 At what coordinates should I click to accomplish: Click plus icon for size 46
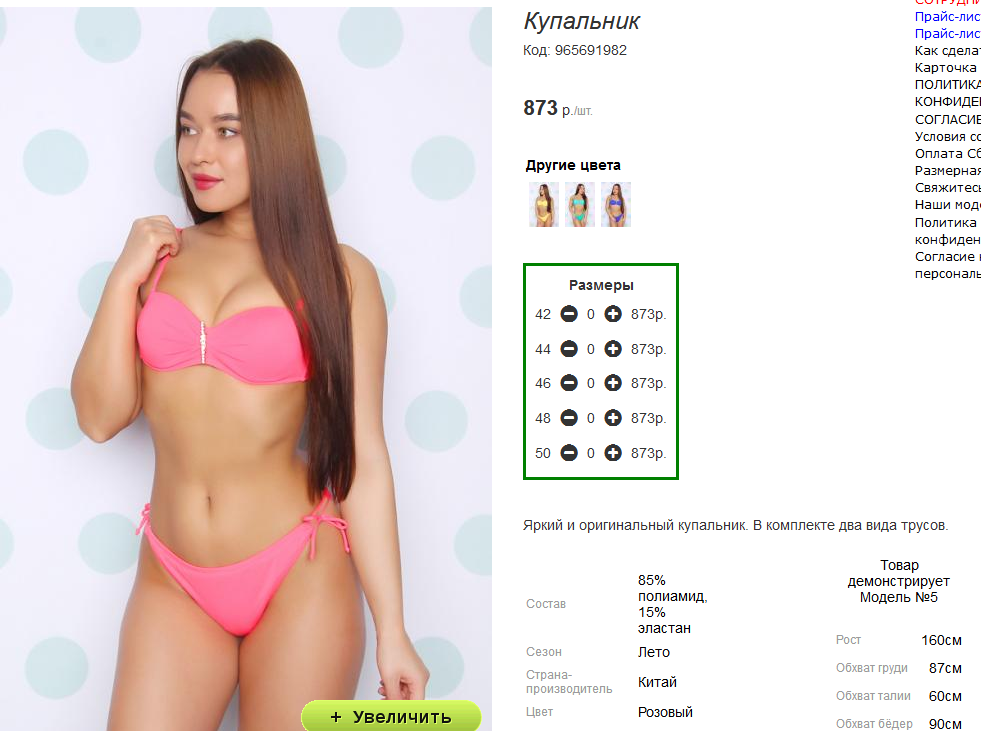point(612,382)
